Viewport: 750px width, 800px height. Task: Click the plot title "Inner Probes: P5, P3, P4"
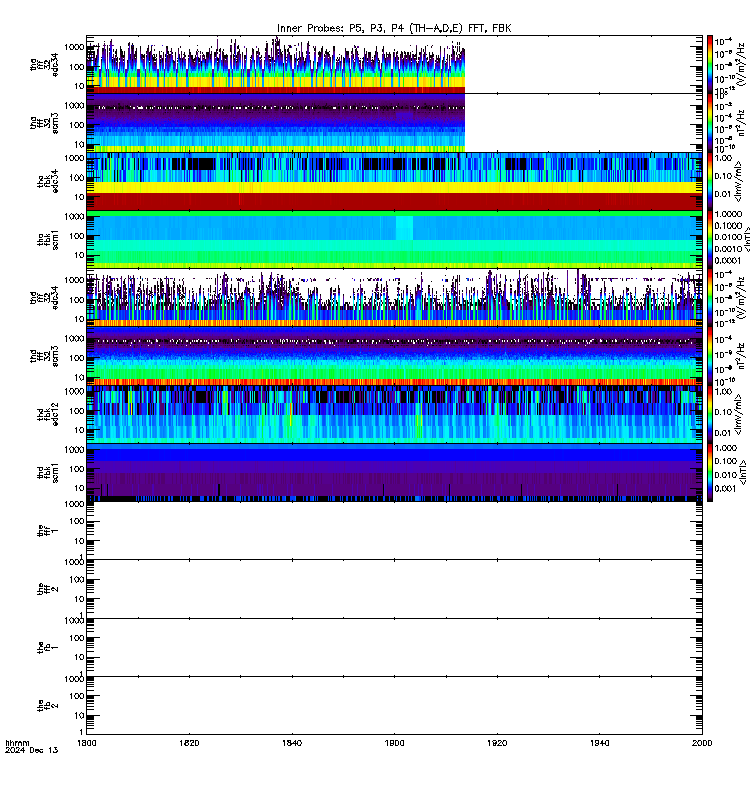[x=341, y=29]
